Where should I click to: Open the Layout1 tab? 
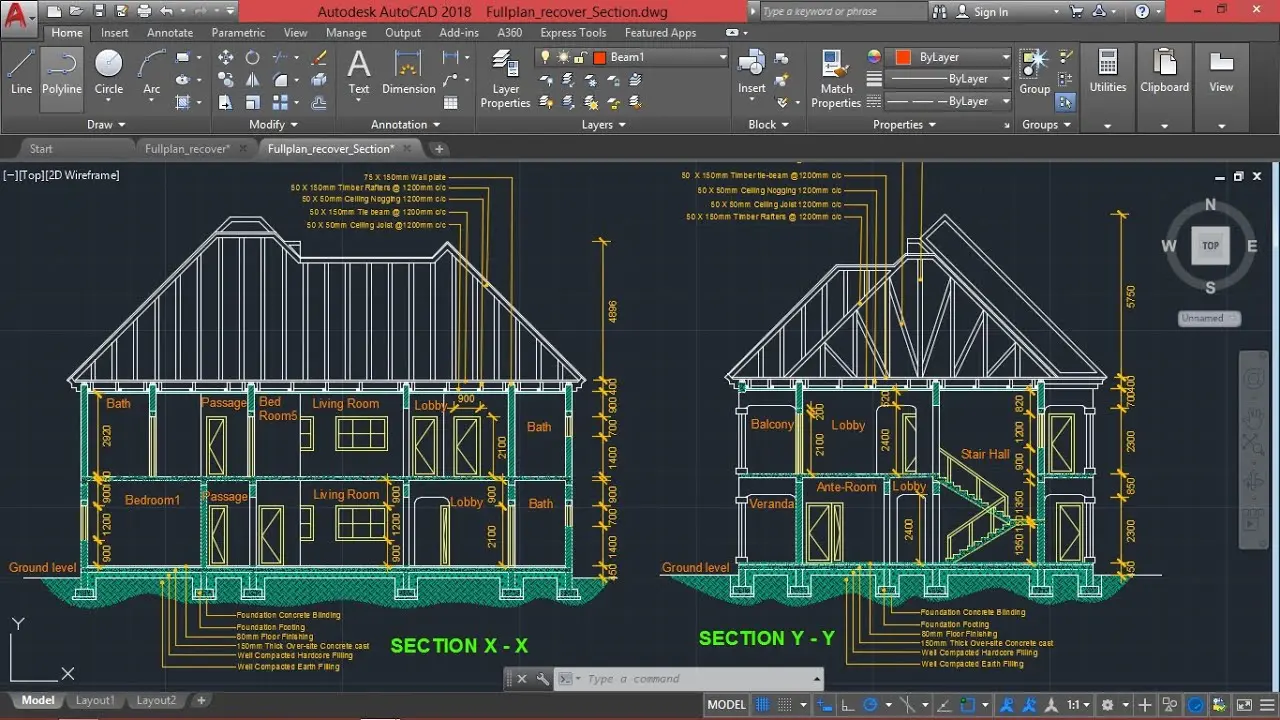(95, 701)
